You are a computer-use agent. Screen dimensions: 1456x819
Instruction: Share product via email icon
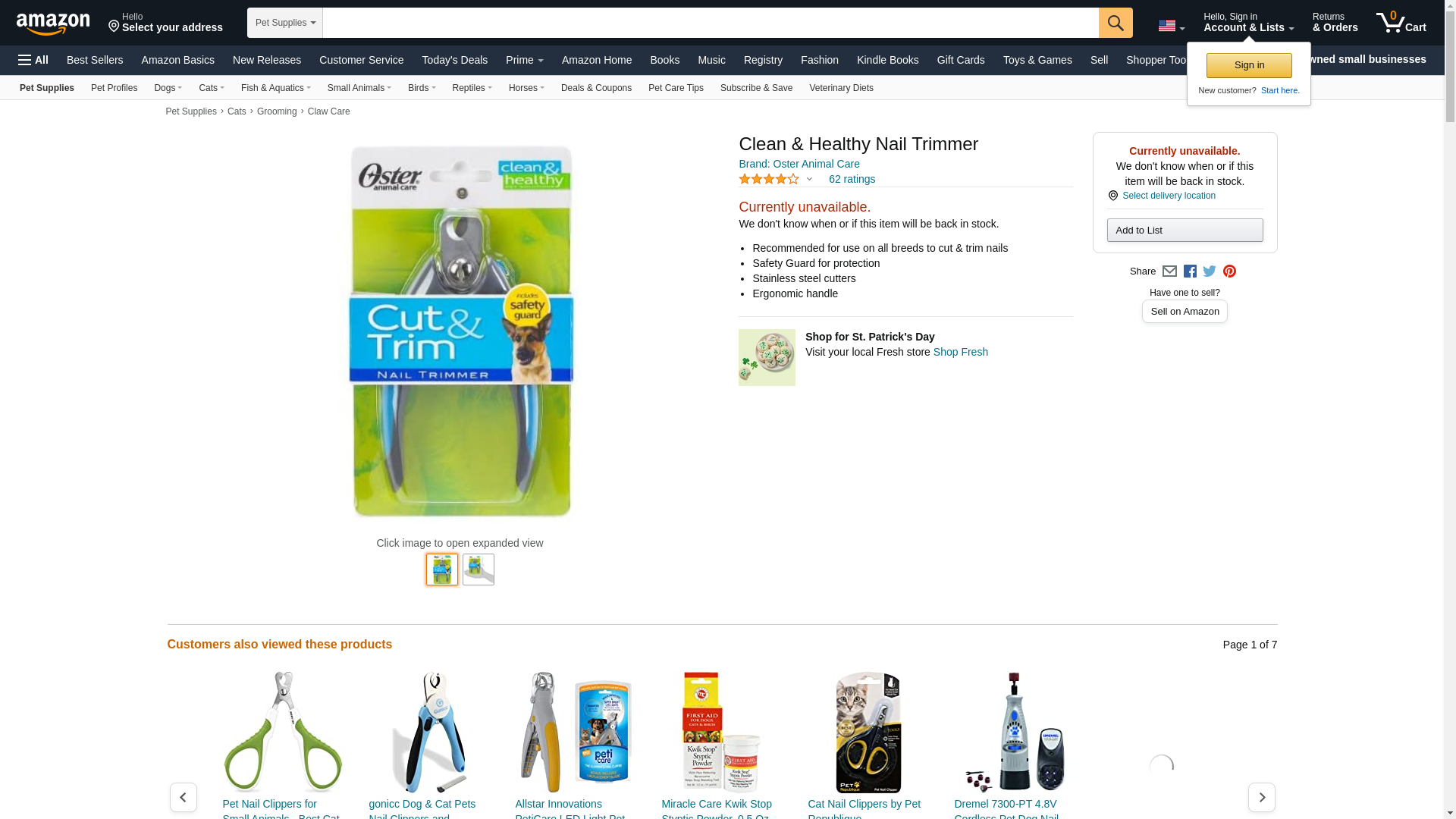(x=1169, y=271)
